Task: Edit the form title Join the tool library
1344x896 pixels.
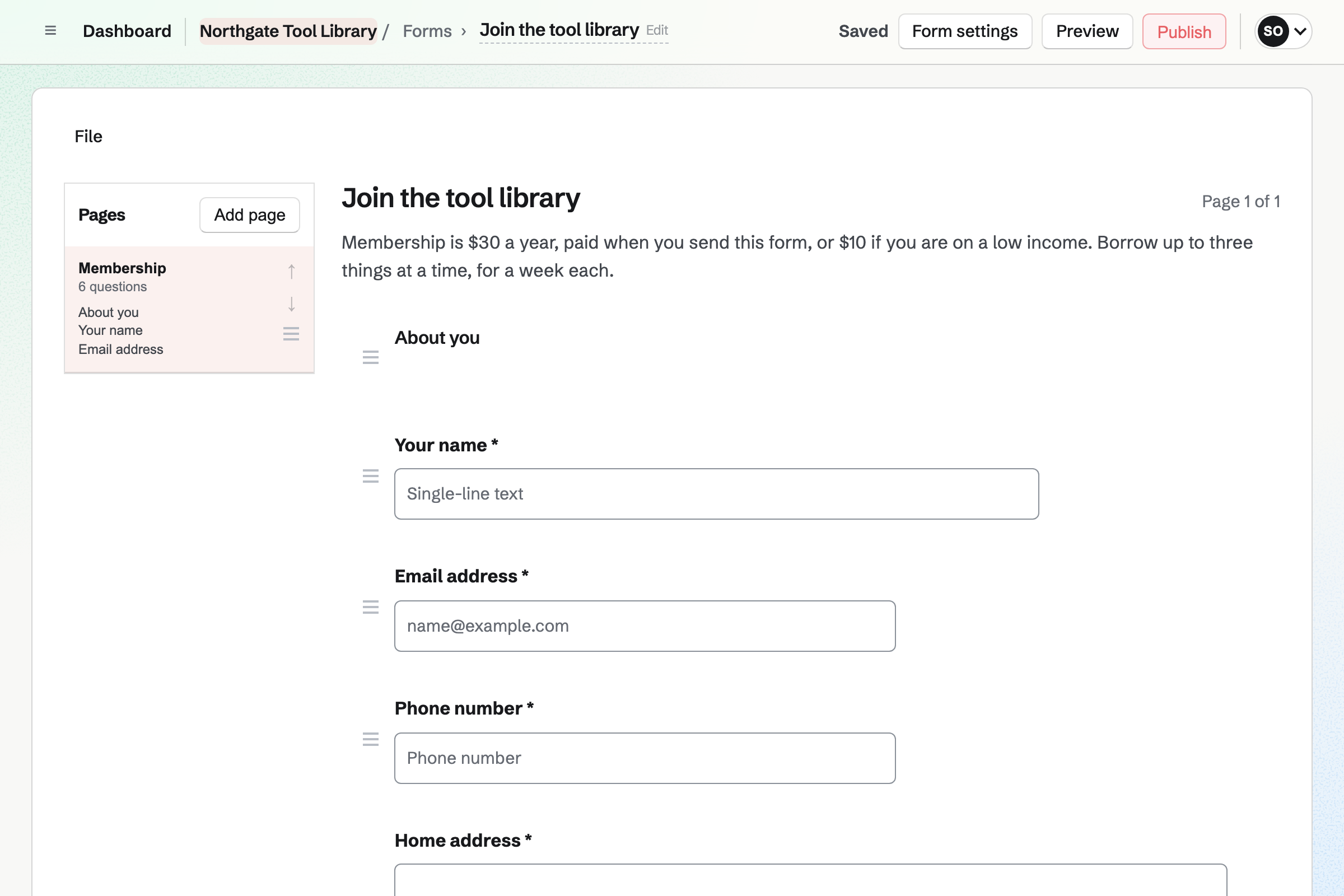Action: pos(559,30)
